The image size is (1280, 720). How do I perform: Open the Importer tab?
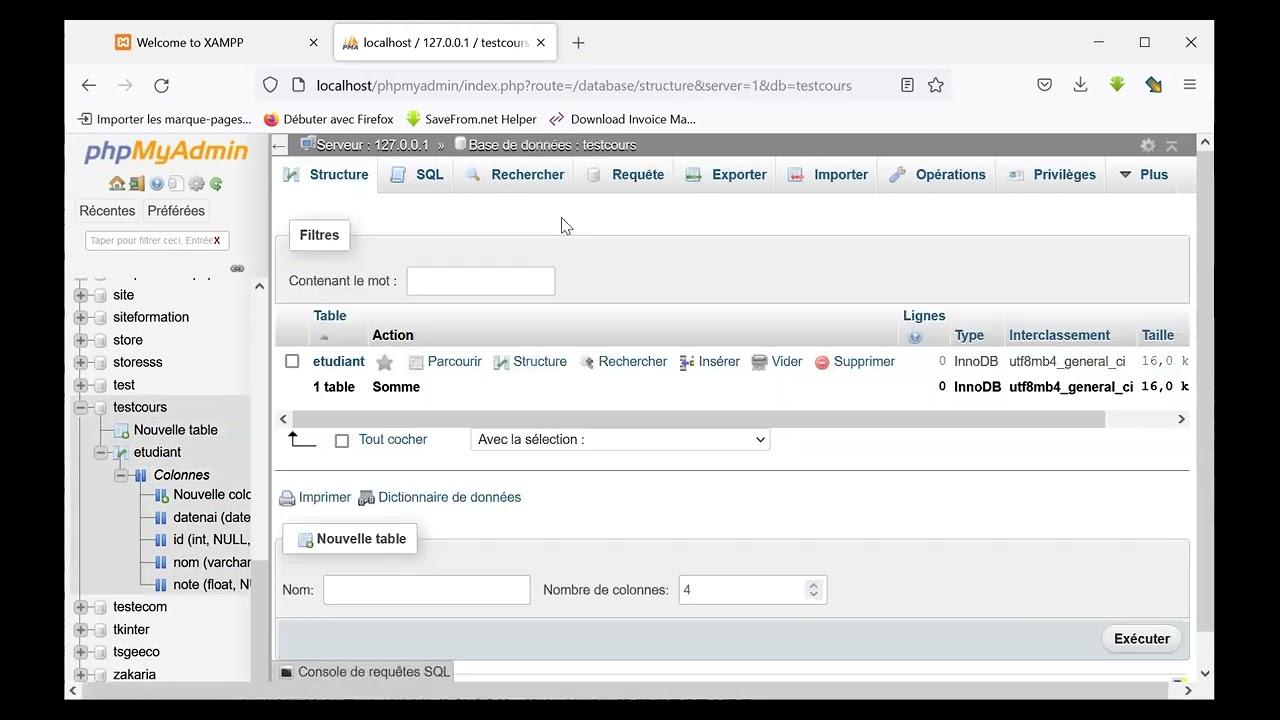(x=828, y=174)
